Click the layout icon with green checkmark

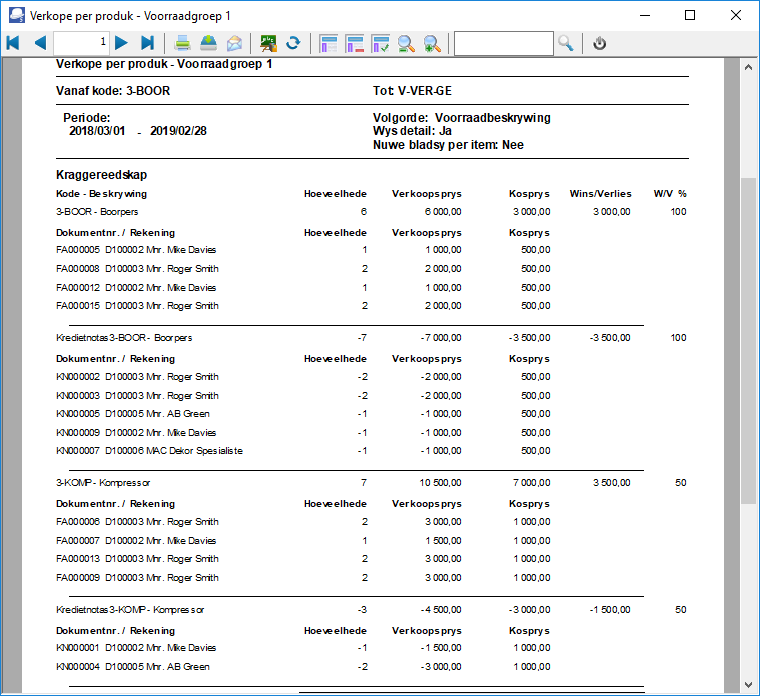pyautogui.click(x=380, y=43)
